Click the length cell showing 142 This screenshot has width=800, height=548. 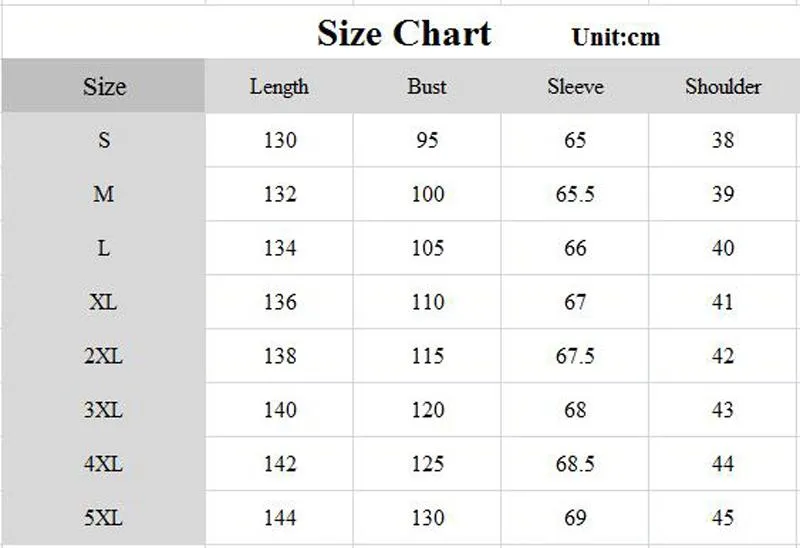[x=279, y=463]
